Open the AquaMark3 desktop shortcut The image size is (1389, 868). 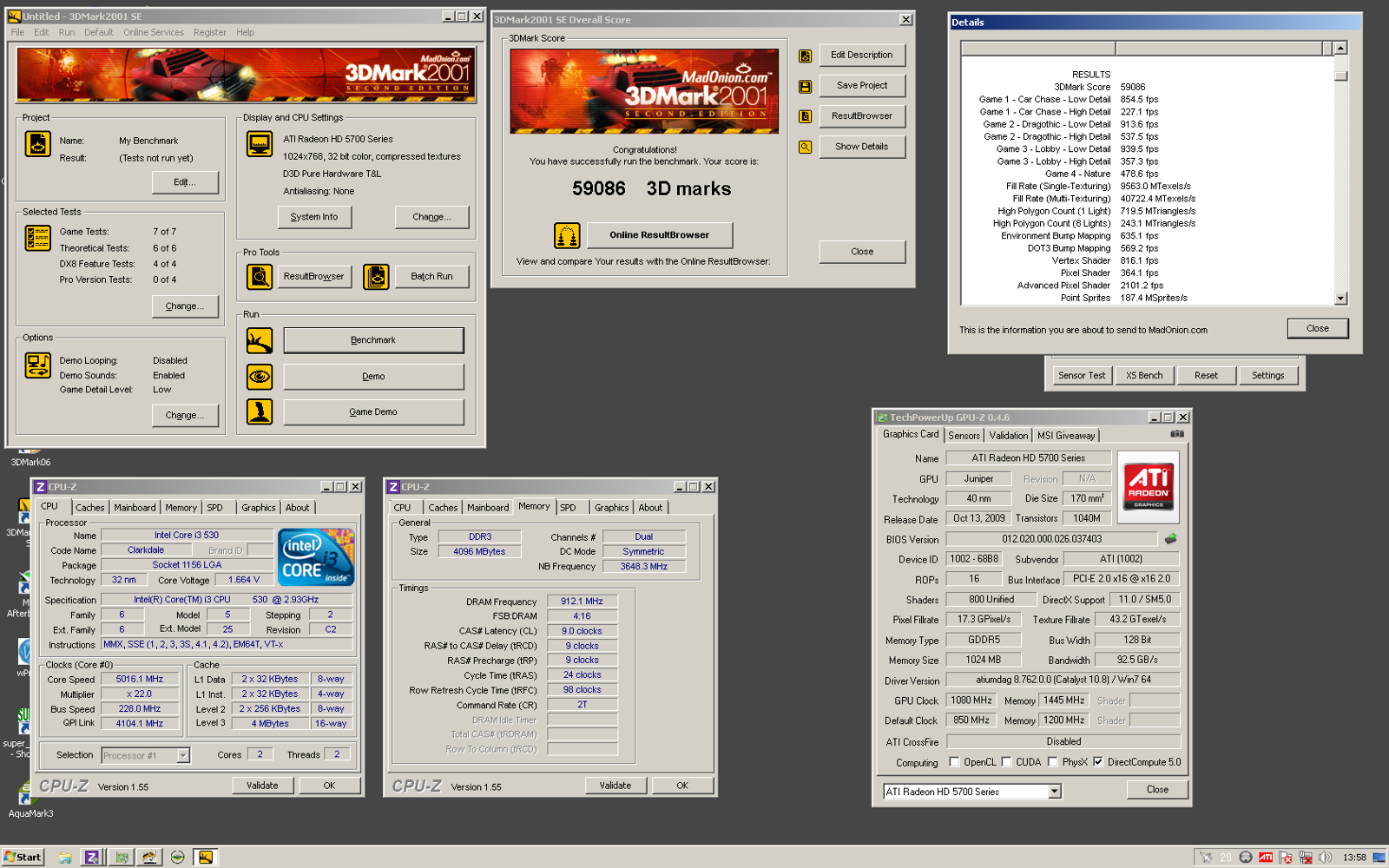30,797
